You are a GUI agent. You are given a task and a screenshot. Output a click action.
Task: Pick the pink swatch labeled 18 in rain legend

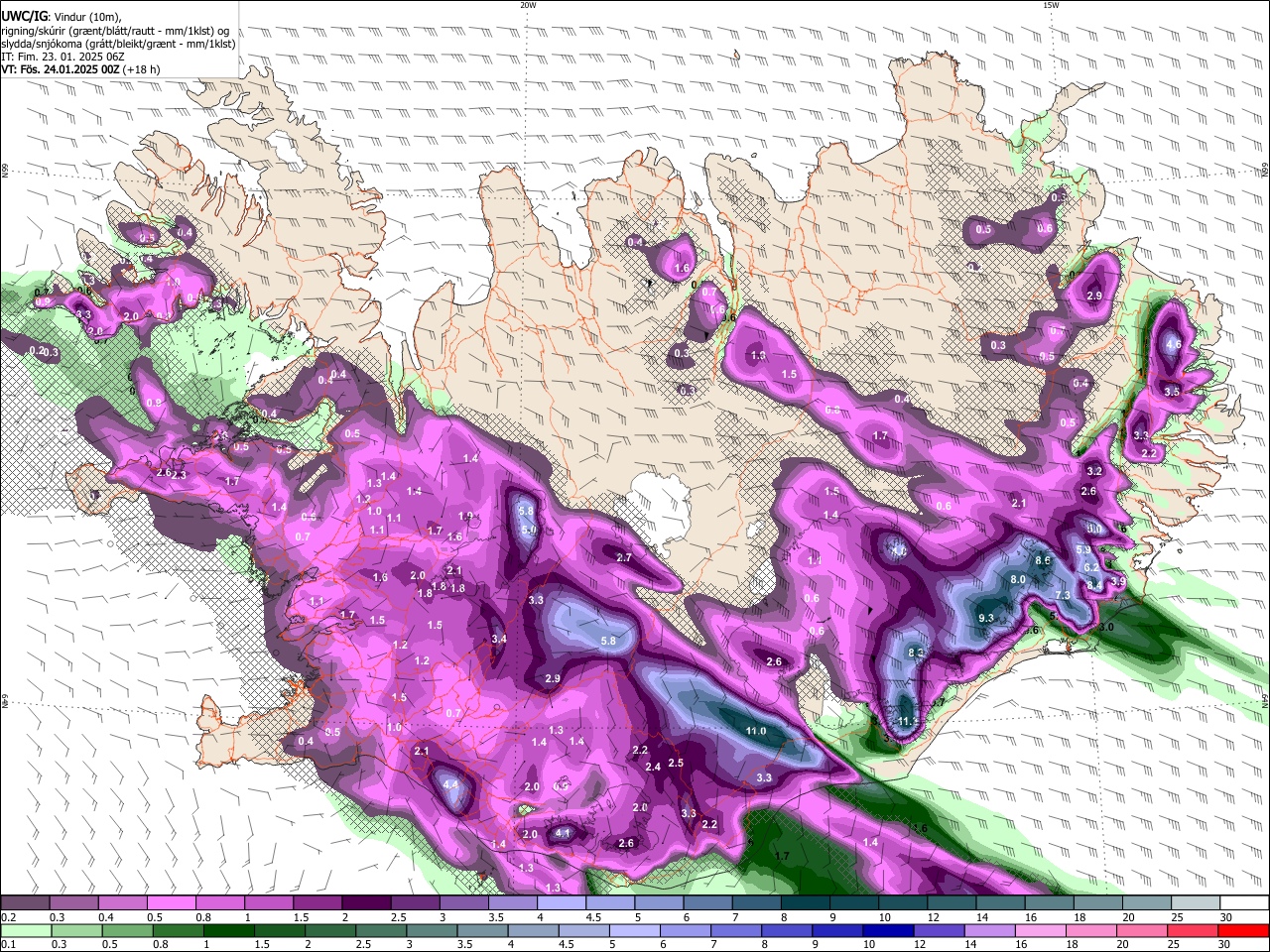click(x=1092, y=931)
